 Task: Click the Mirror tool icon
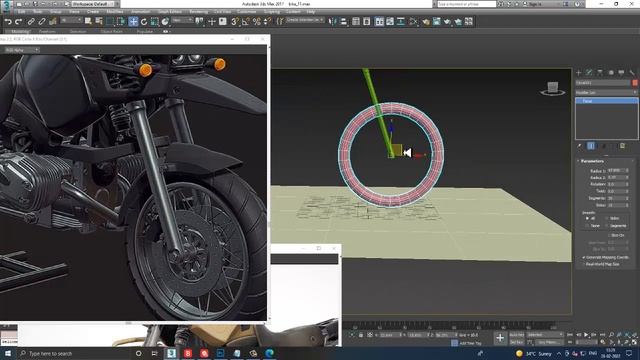point(333,21)
